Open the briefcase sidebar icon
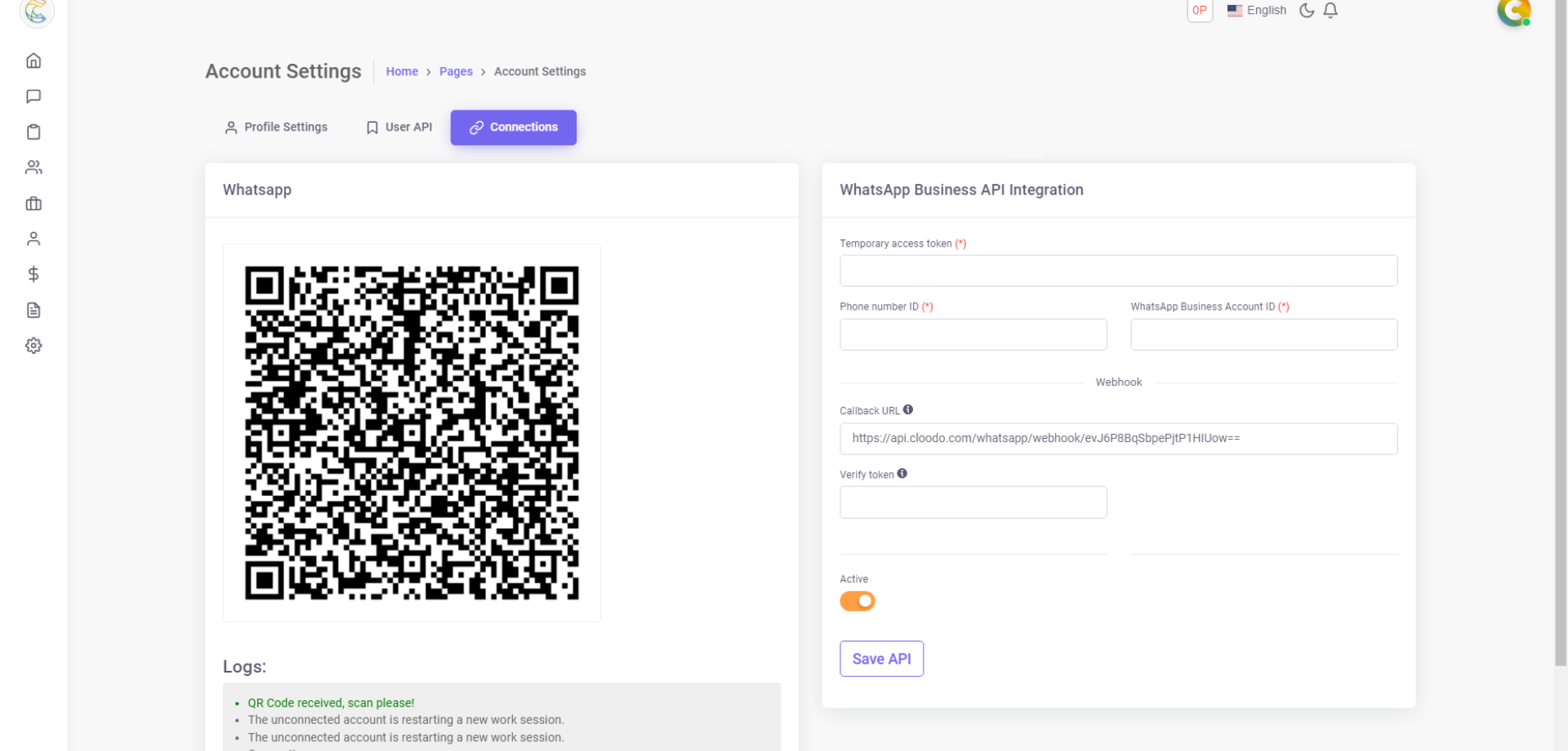The image size is (1568, 751). (x=33, y=203)
